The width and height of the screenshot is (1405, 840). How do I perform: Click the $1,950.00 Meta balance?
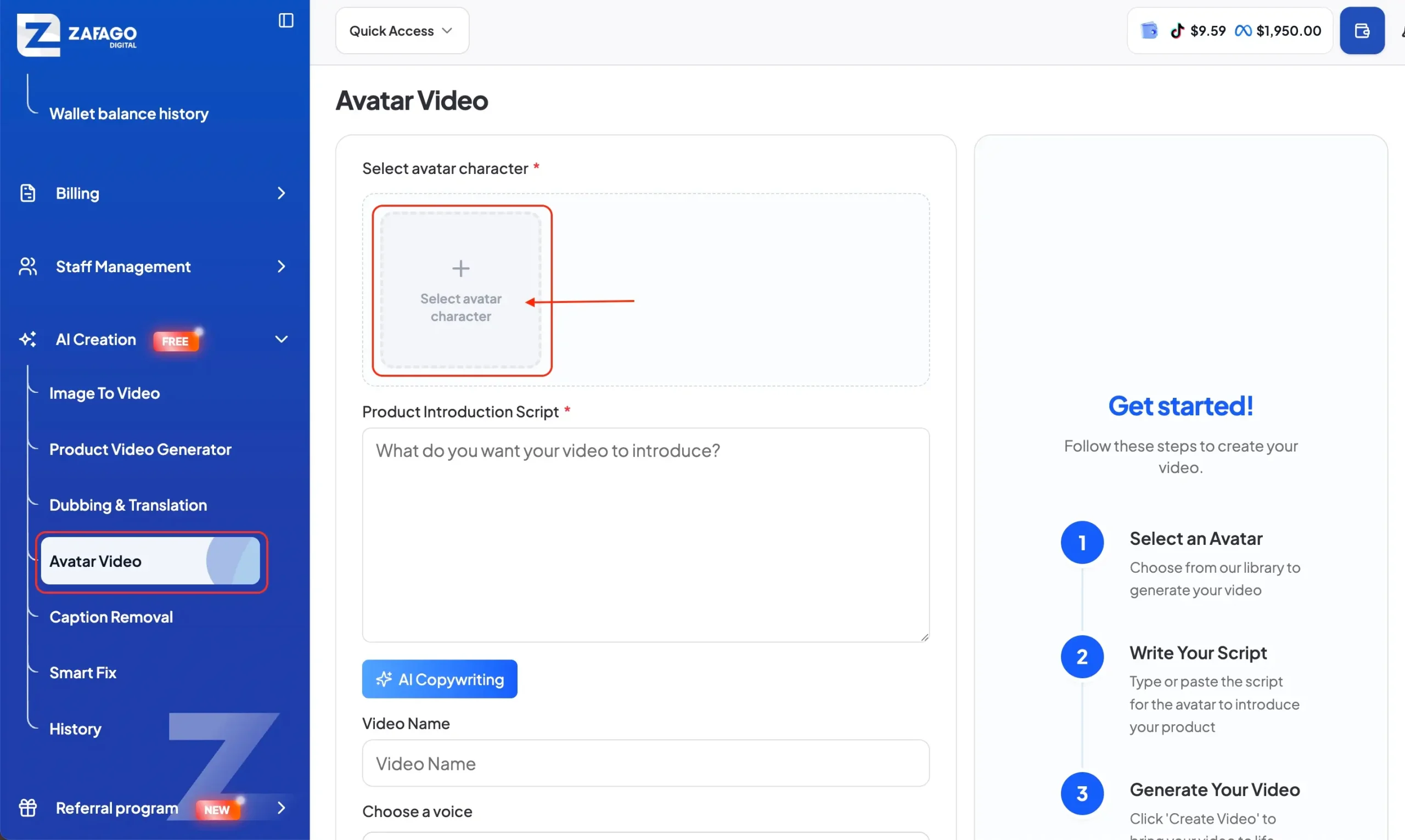1289,31
